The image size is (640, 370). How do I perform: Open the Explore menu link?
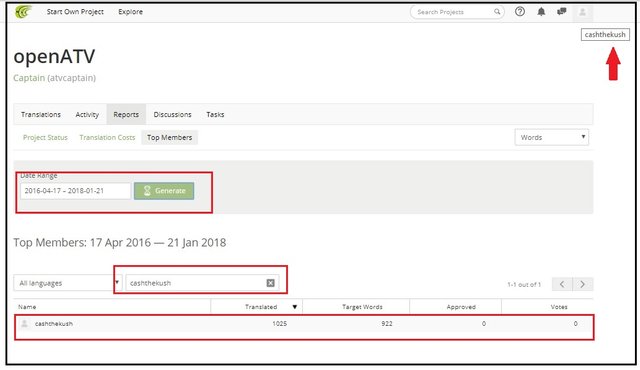click(131, 12)
